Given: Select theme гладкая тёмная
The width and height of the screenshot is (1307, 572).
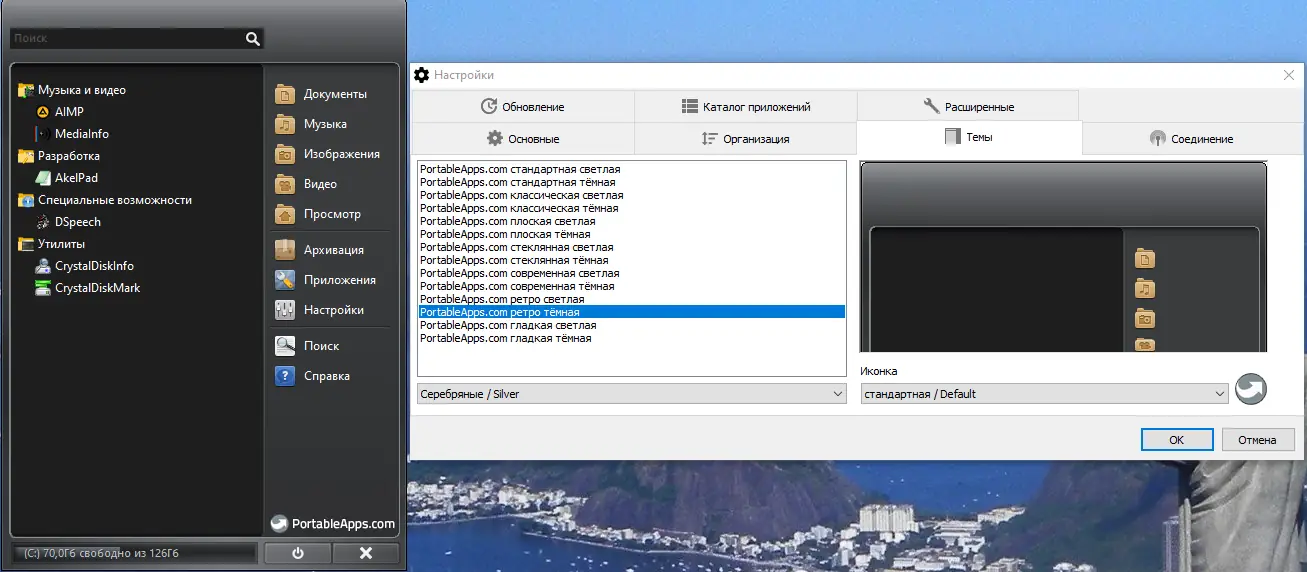Looking at the screenshot, I should (x=631, y=338).
